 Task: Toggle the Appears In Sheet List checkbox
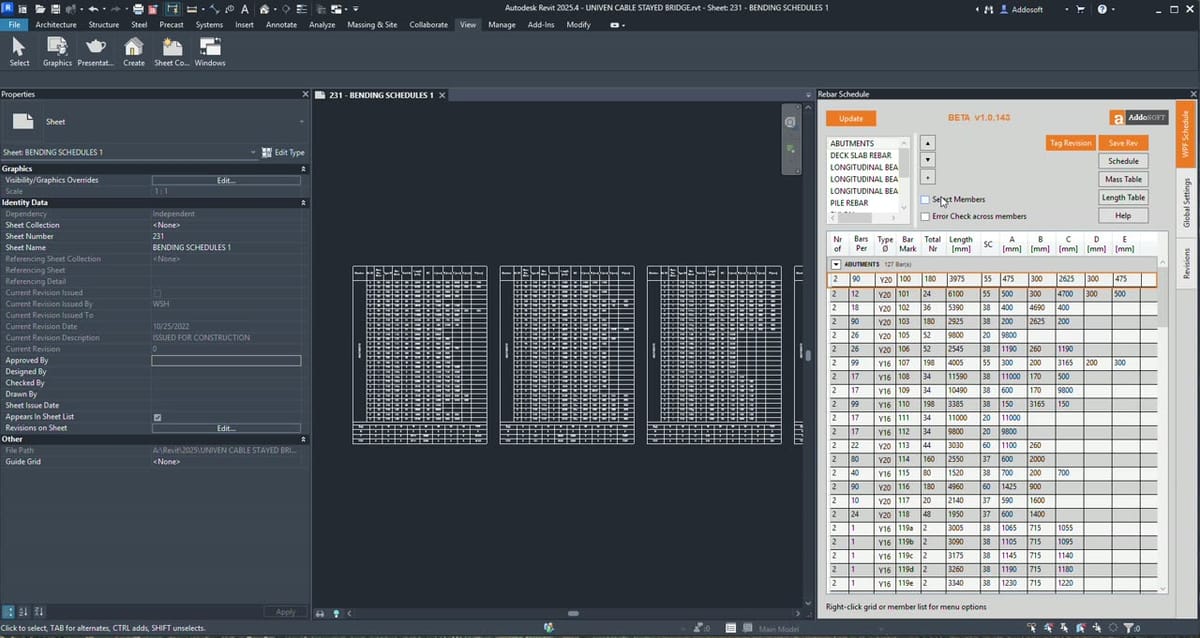point(157,417)
